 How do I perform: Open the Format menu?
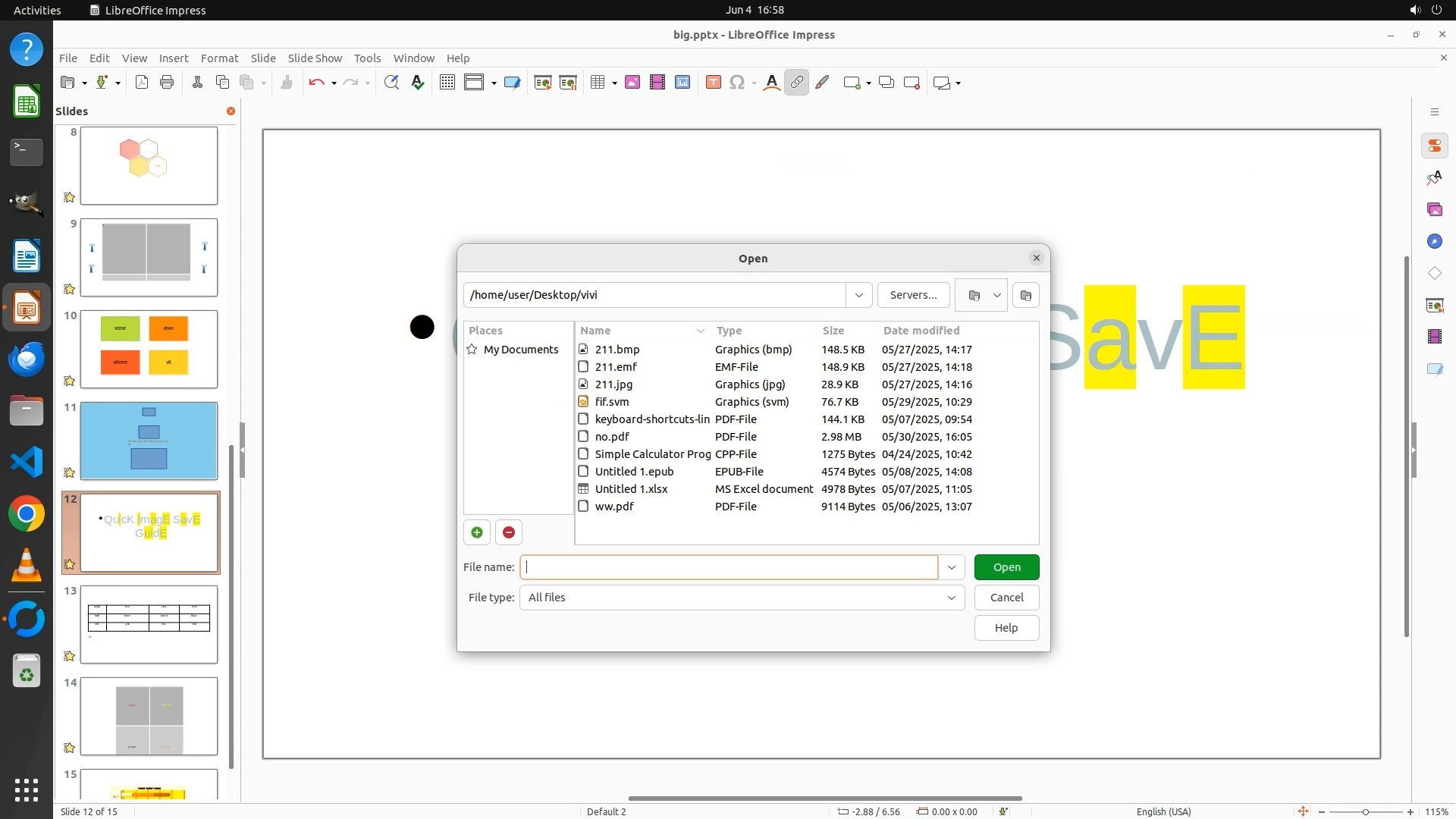[219, 58]
